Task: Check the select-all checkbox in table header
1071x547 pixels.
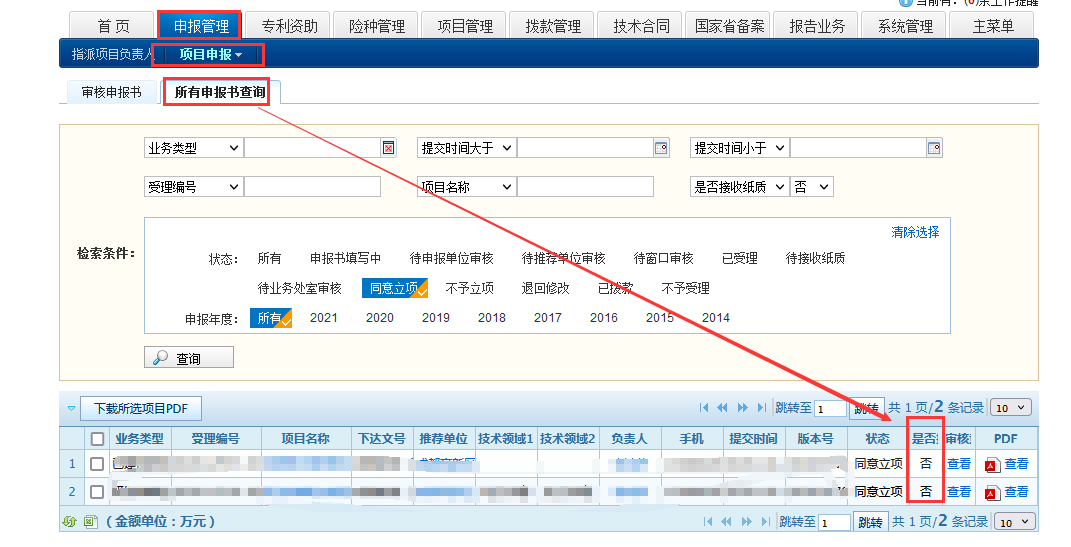Action: tap(97, 439)
